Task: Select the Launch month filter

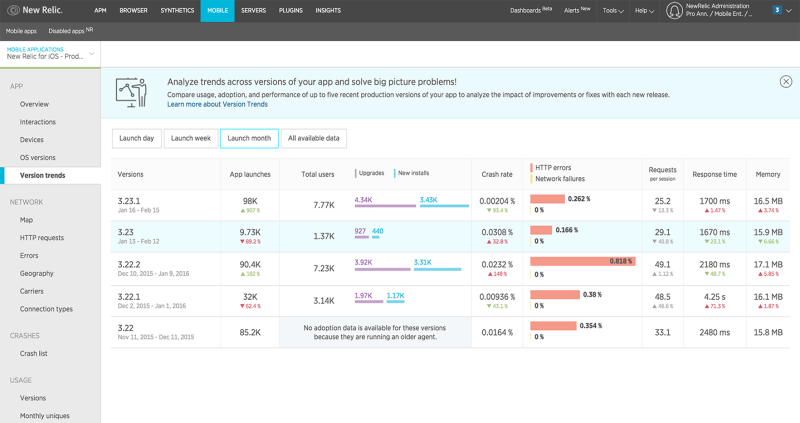Action: coord(249,138)
